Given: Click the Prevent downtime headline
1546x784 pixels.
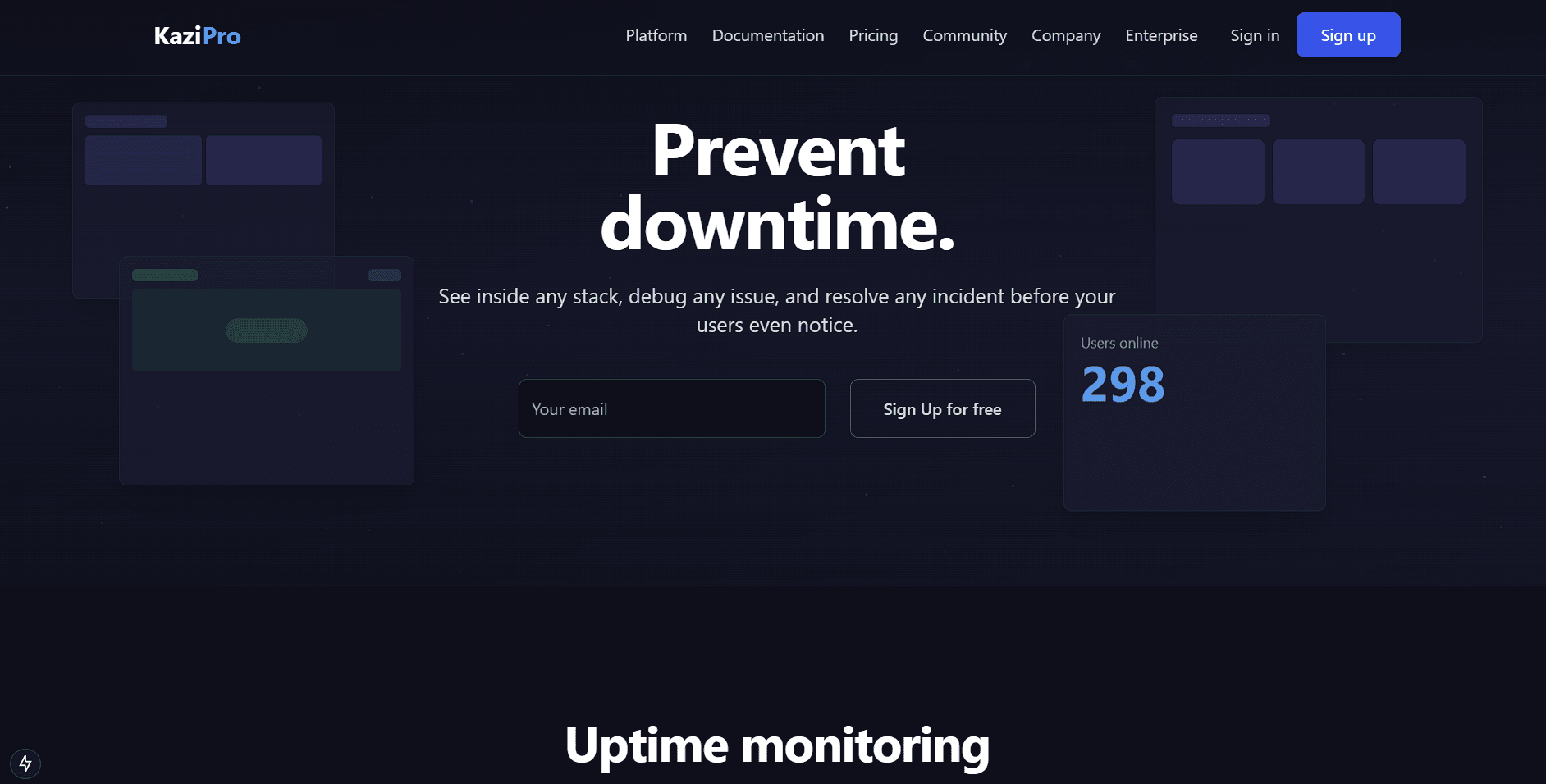Looking at the screenshot, I should pos(778,187).
